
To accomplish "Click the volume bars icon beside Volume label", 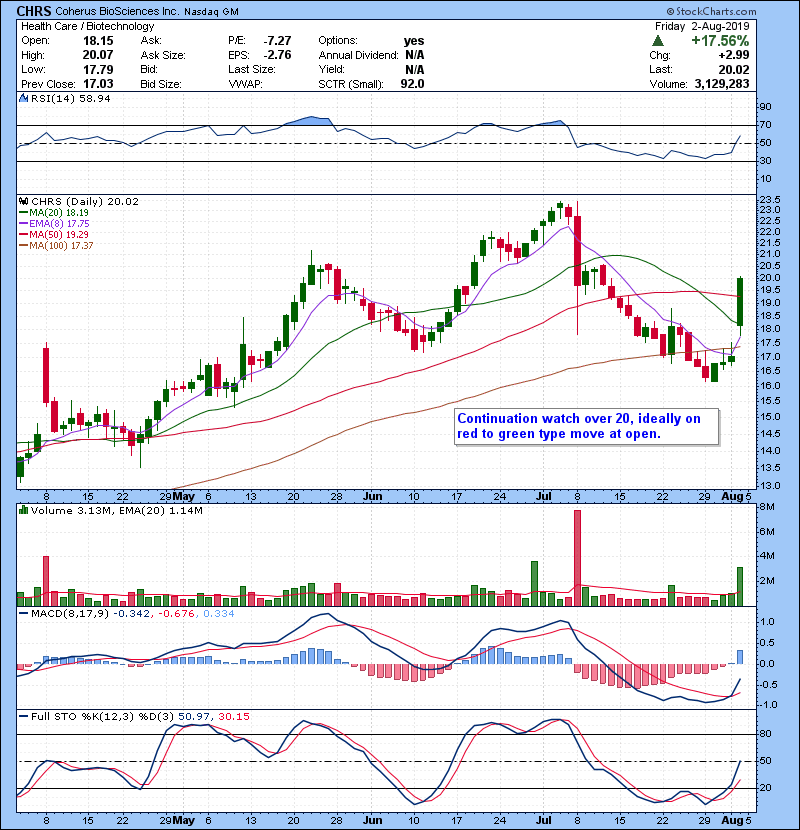I will (x=23, y=510).
